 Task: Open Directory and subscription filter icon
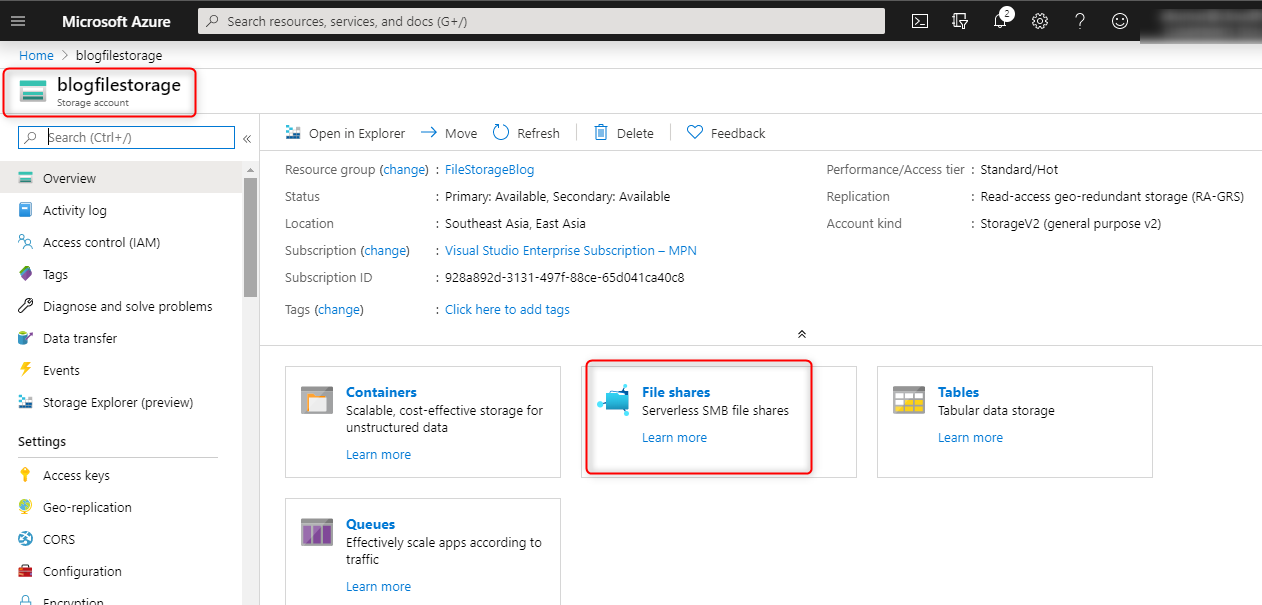(x=960, y=21)
